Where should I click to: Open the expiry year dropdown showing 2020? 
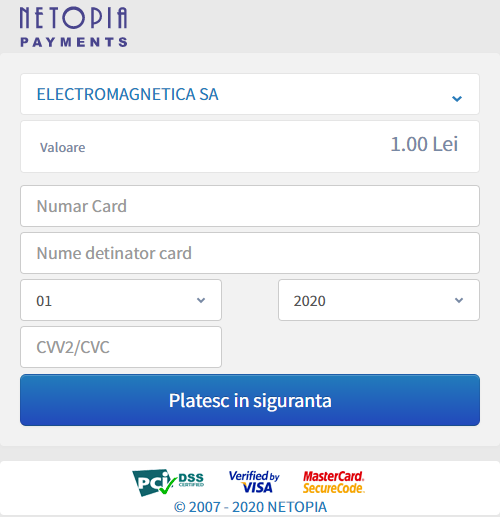[x=379, y=300]
